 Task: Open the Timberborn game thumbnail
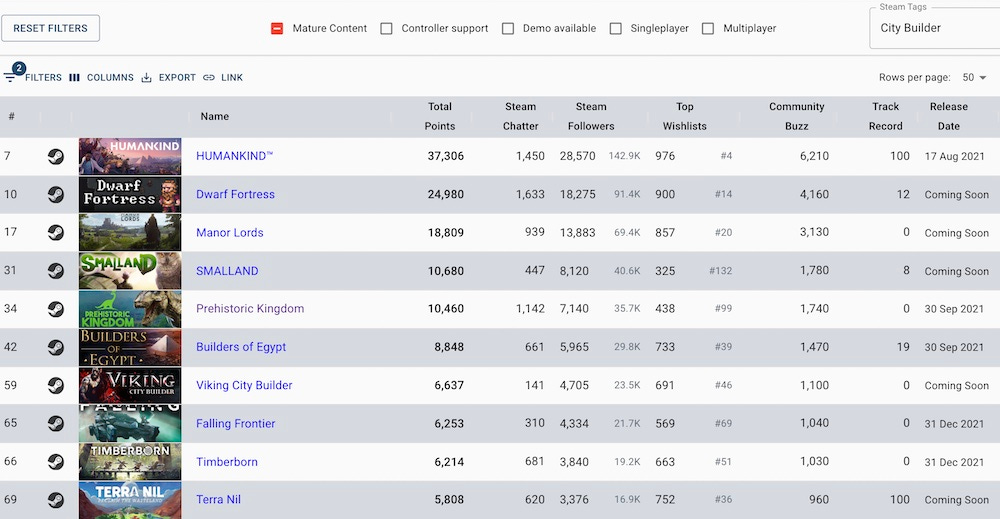(x=130, y=462)
